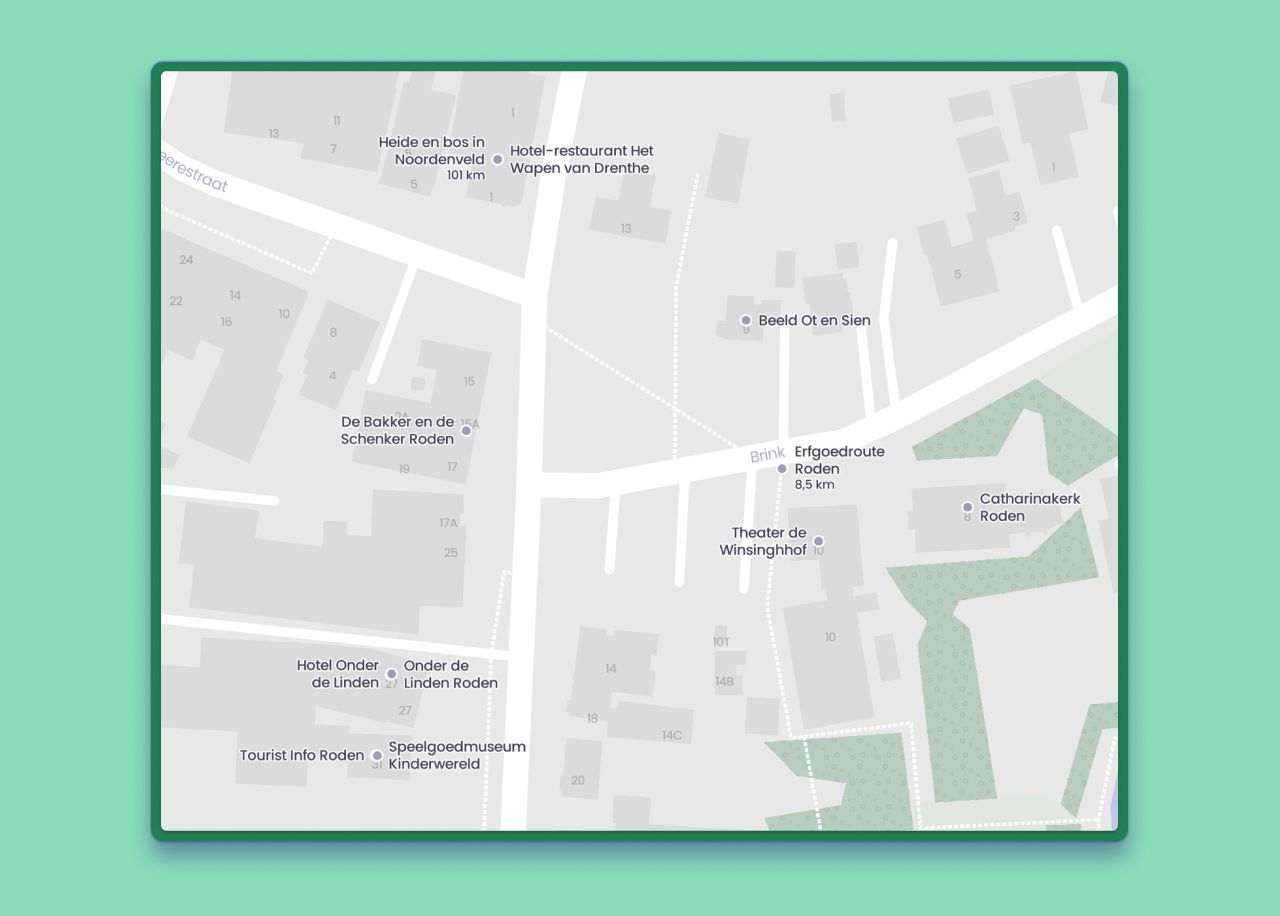Click the marker dot between the Onder de Linden labels
This screenshot has height=916, width=1280.
point(391,674)
